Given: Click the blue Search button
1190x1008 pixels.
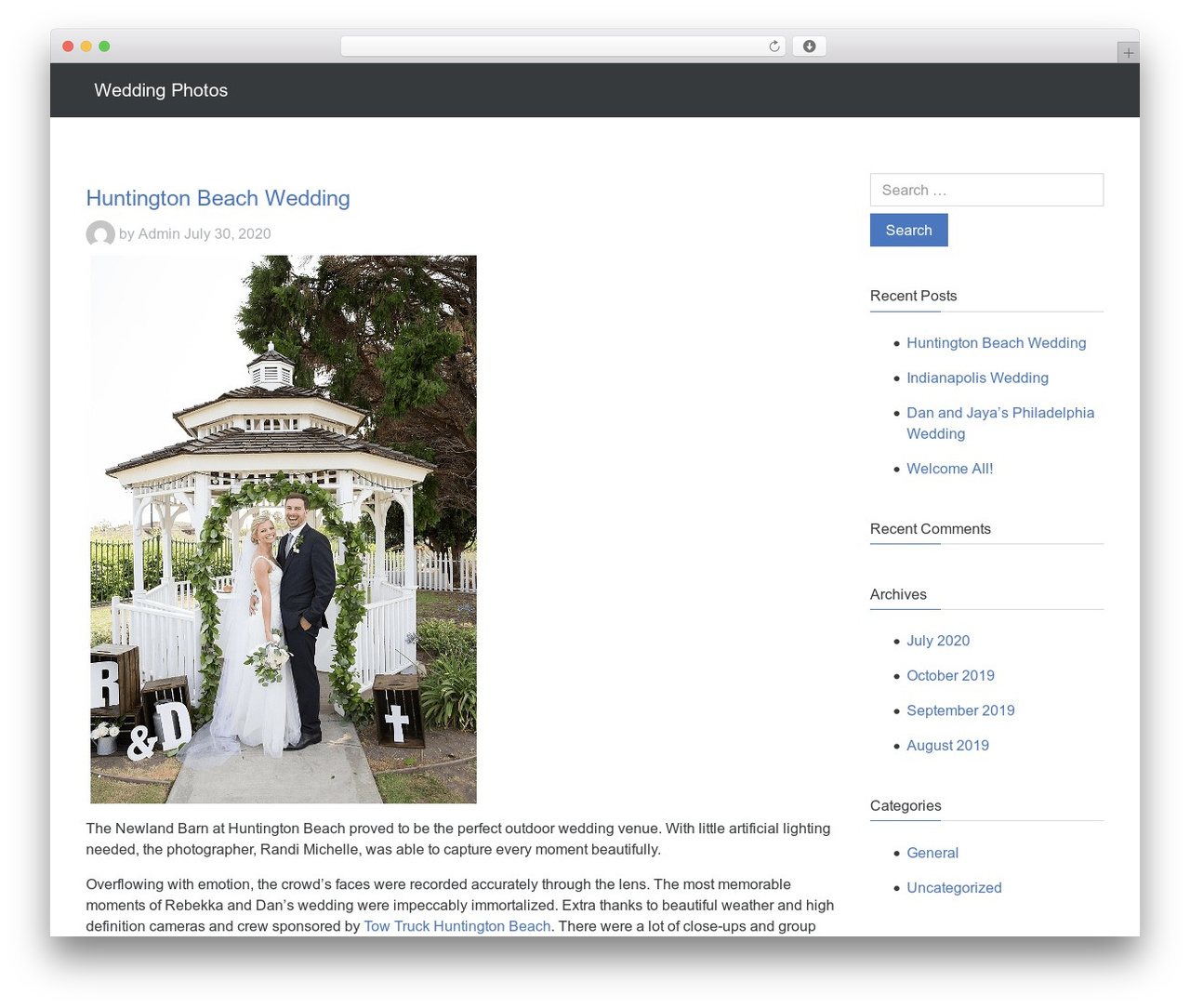Looking at the screenshot, I should click(x=908, y=230).
